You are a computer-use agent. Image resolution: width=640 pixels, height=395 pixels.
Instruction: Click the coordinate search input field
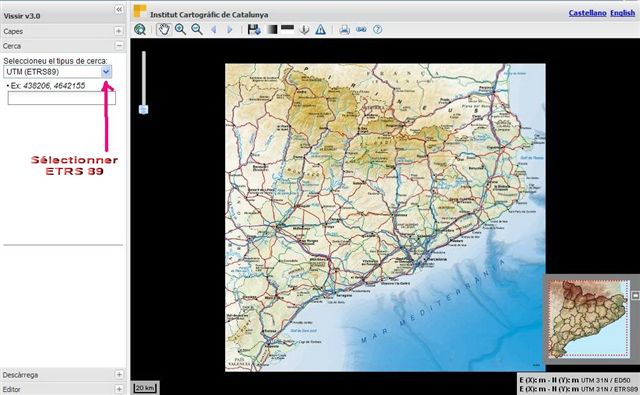coord(62,98)
